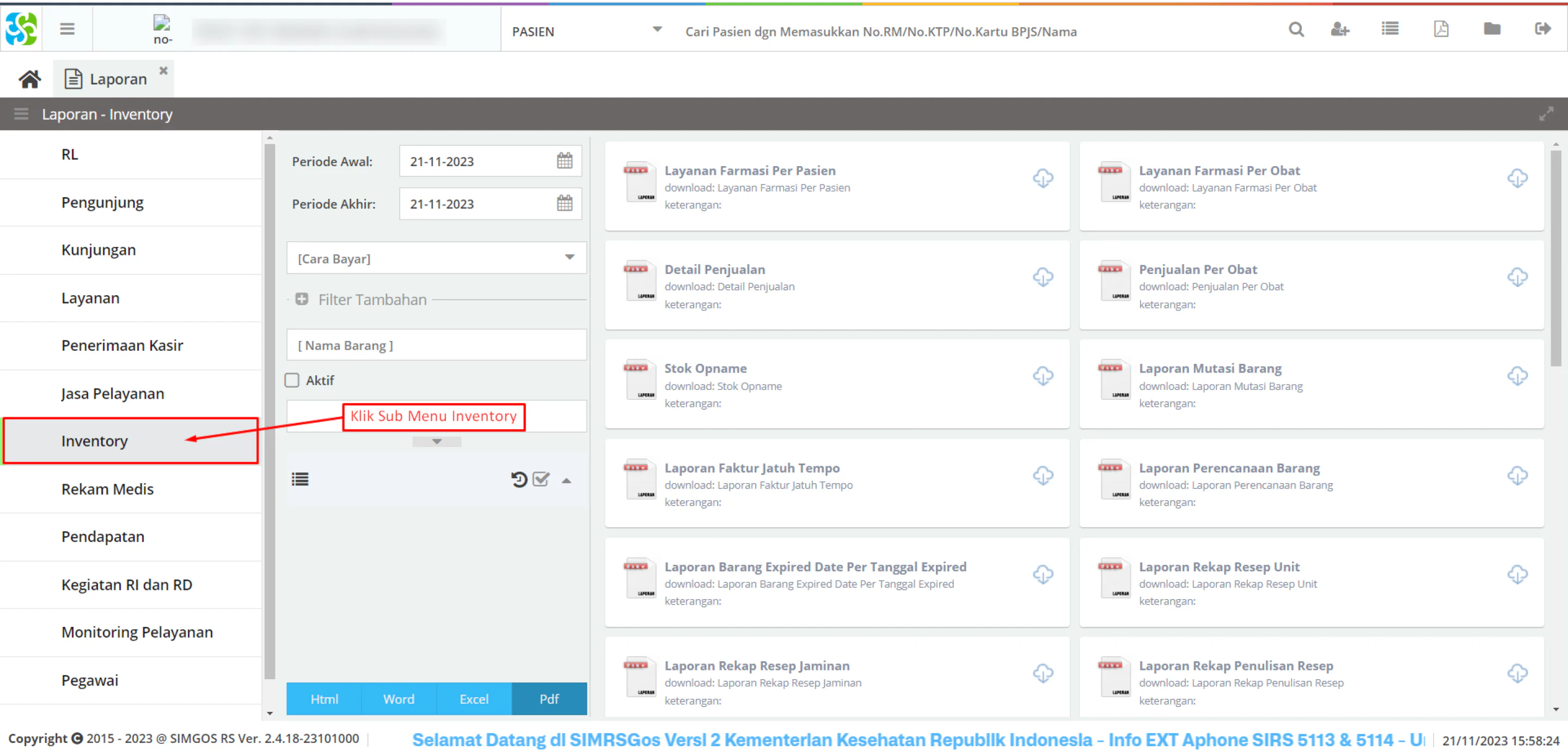
Task: Download Laporan Mutasi Barang report
Action: 1517,376
